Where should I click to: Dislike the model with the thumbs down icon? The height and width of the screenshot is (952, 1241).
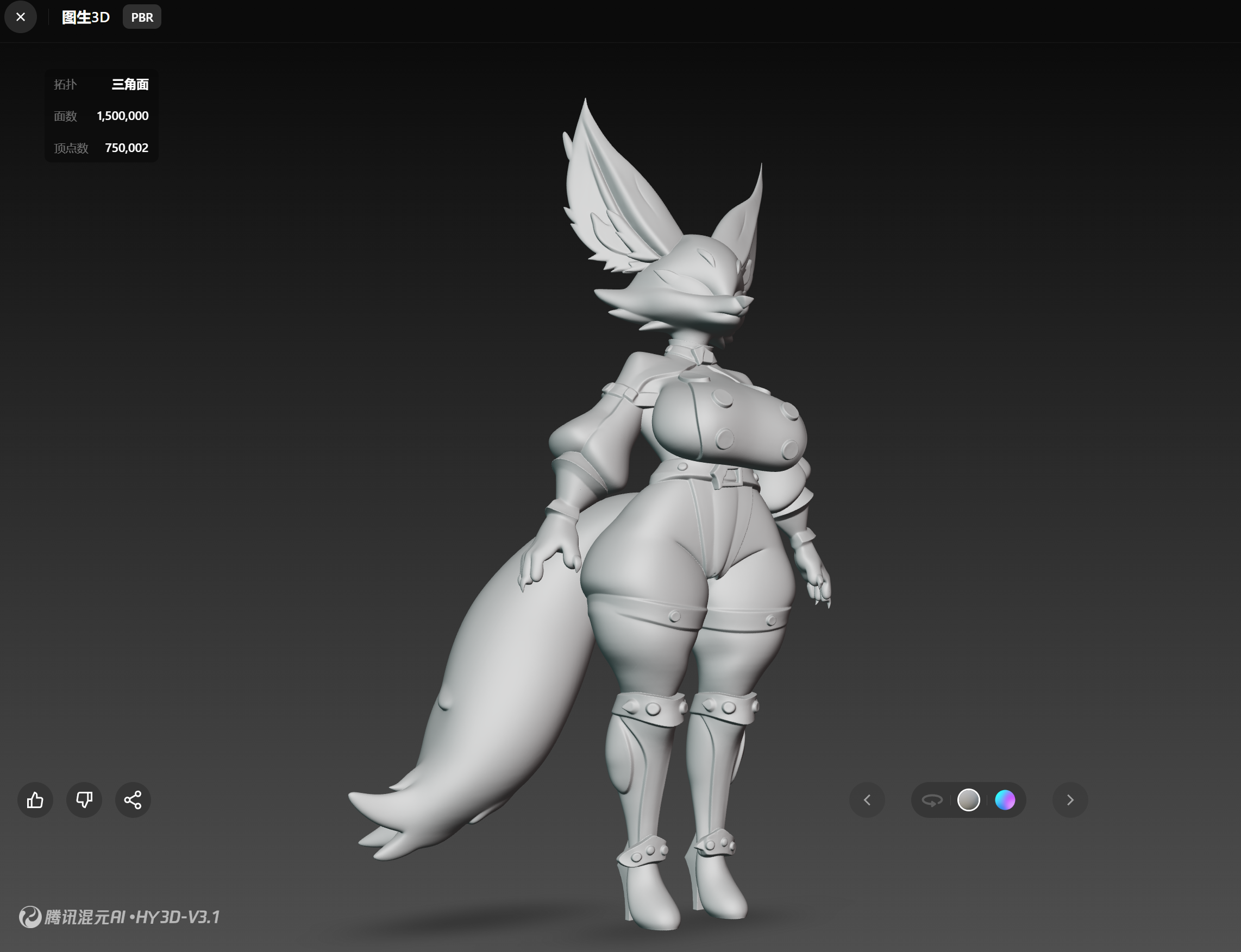84,799
